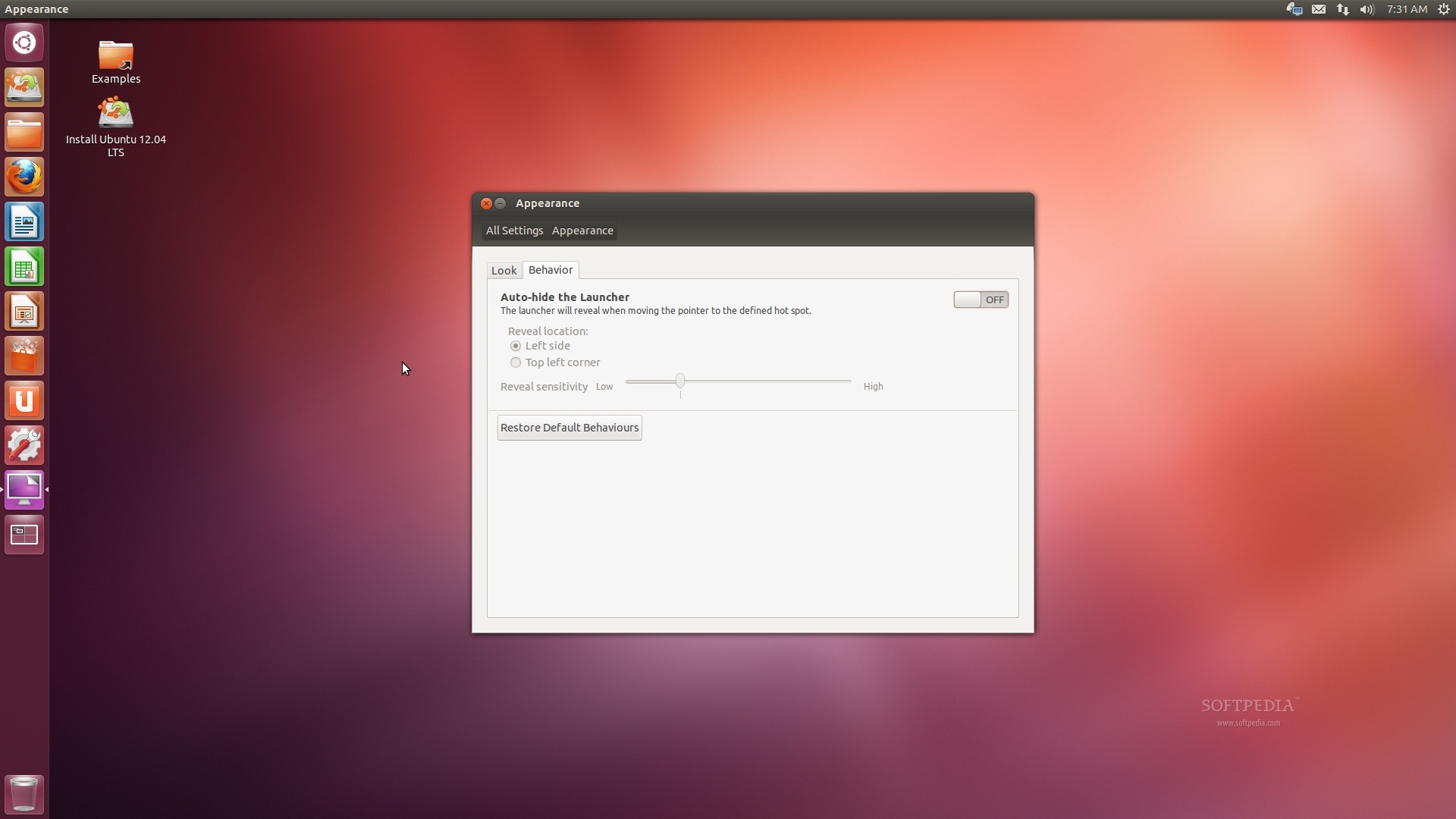Toggle Auto-hide the Launcher OFF
Screen dimensions: 1456x819
(980, 299)
